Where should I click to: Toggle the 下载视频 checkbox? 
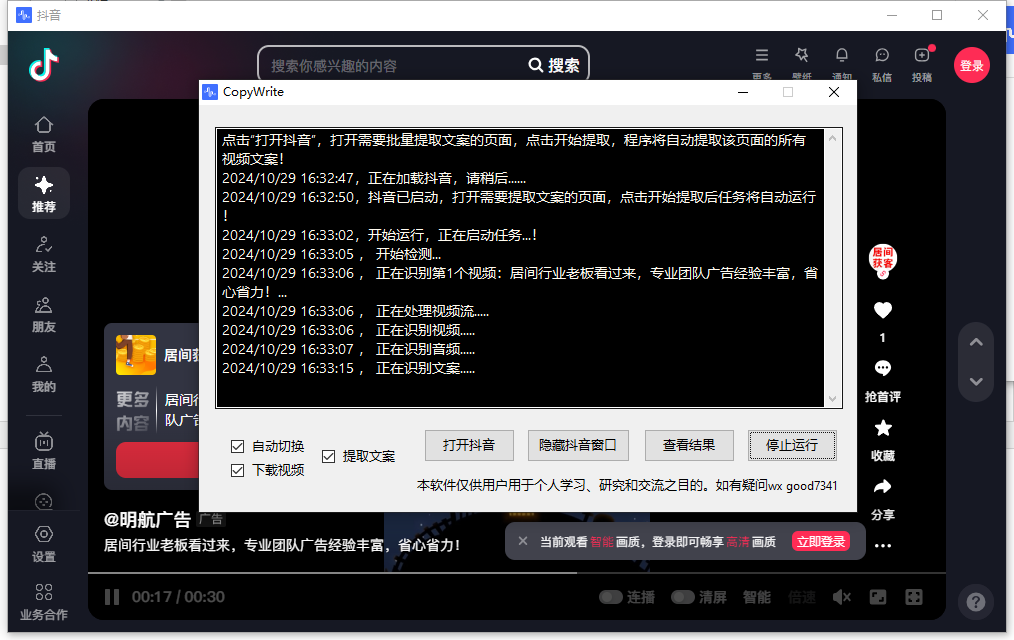tap(237, 470)
